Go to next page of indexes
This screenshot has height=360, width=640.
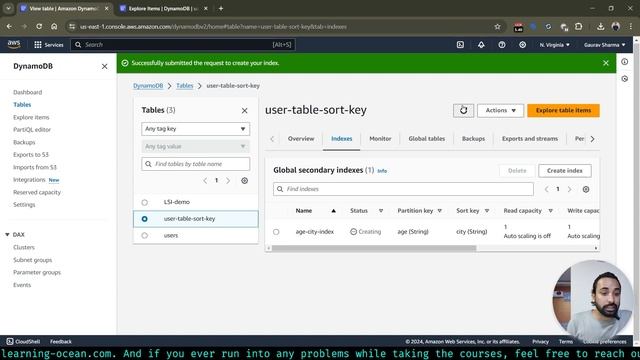point(569,189)
